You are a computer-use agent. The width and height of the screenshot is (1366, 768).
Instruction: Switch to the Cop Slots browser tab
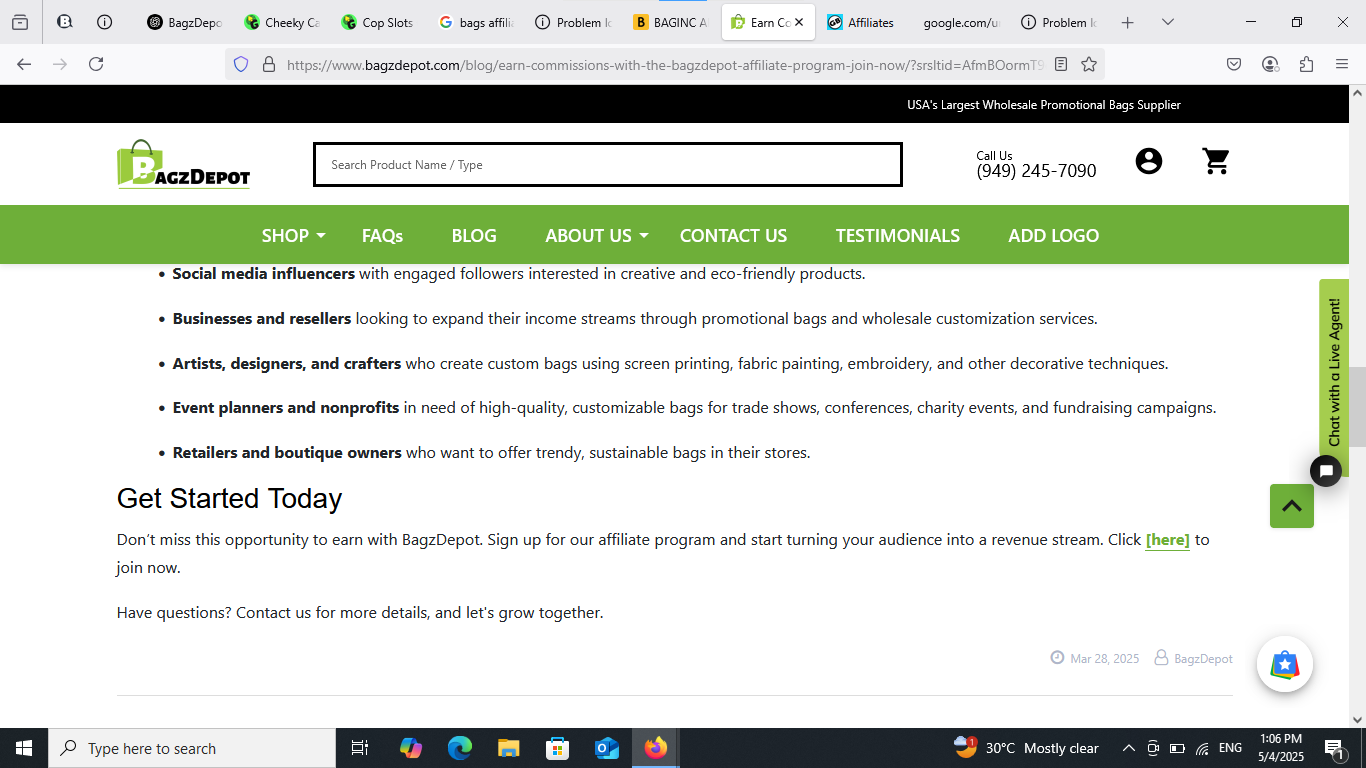click(x=378, y=22)
